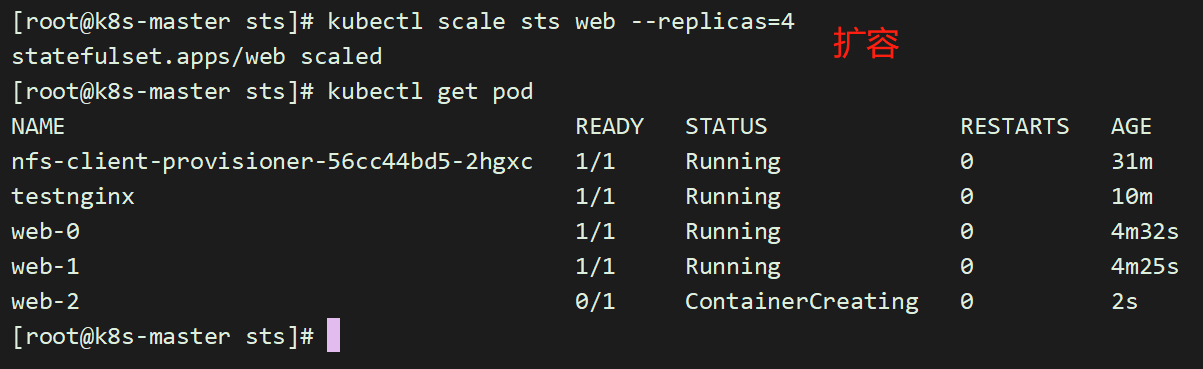Image resolution: width=1203 pixels, height=369 pixels.
Task: Click the READY column header
Action: (610, 126)
